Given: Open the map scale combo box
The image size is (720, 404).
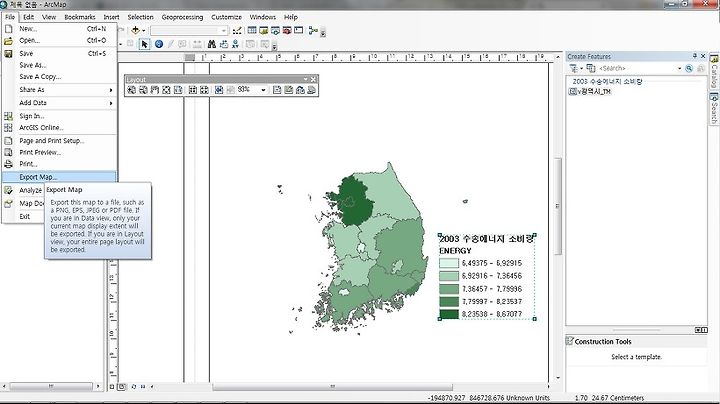Looking at the screenshot, I should pos(189,31).
